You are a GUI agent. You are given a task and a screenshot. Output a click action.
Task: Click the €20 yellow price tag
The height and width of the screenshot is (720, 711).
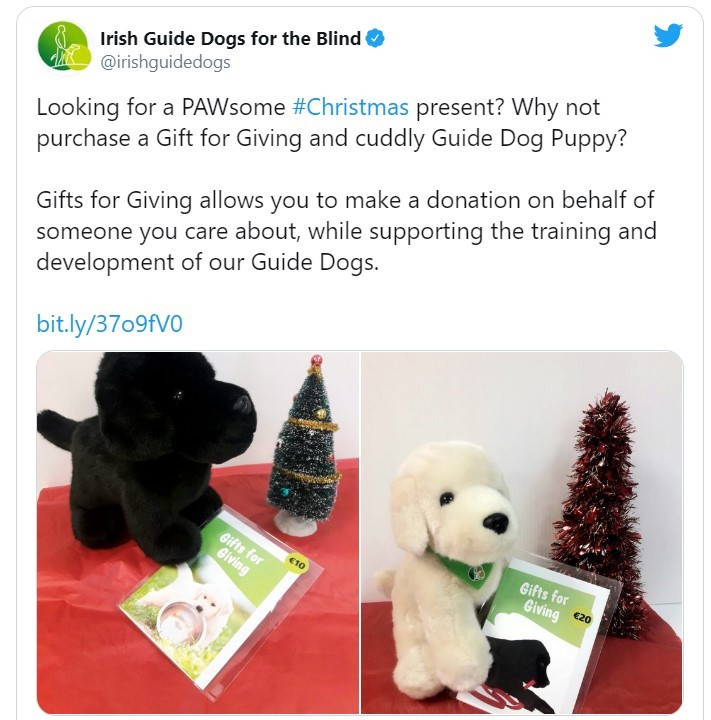tap(582, 618)
